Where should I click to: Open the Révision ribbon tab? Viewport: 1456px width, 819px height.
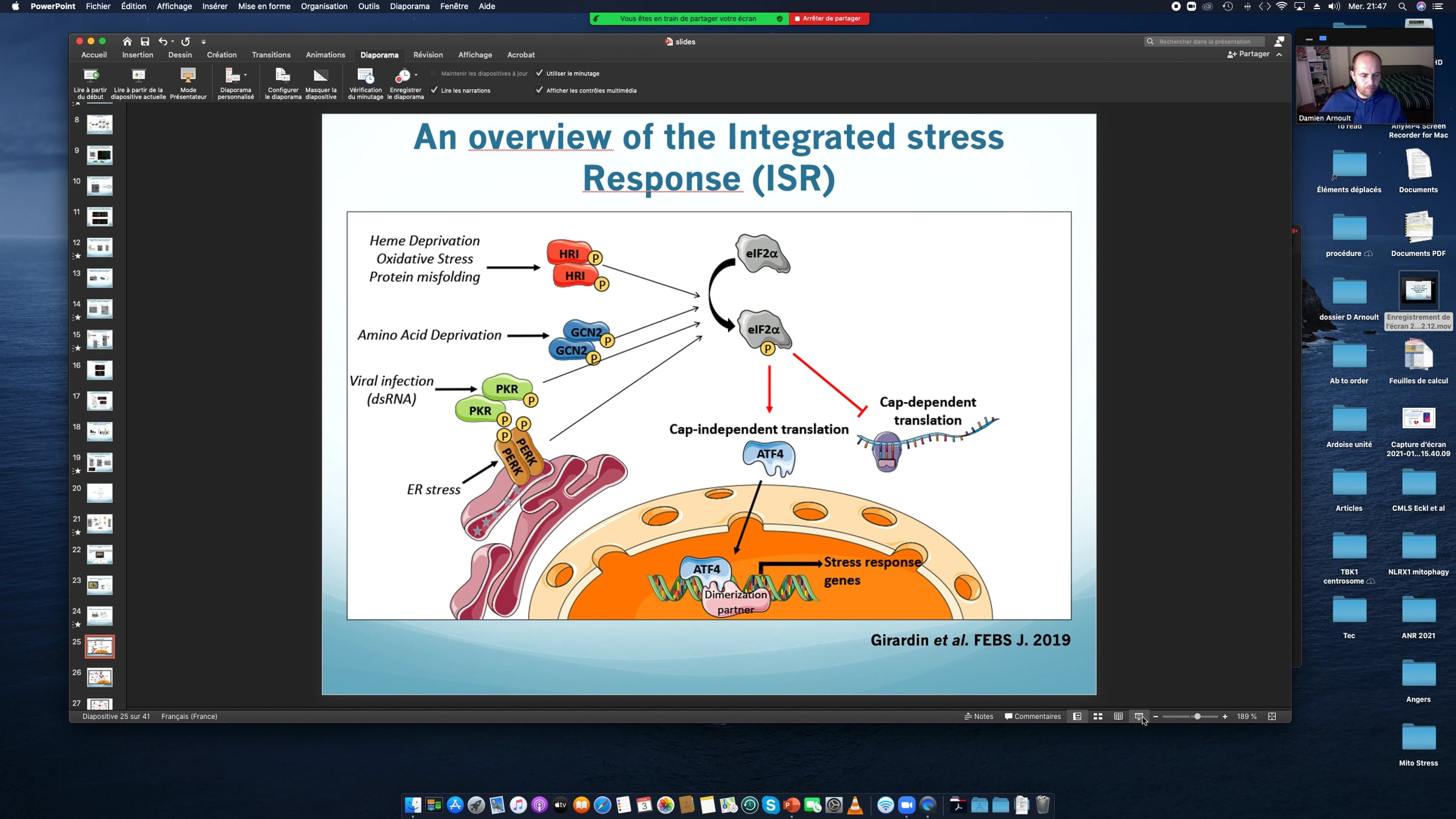[x=428, y=55]
